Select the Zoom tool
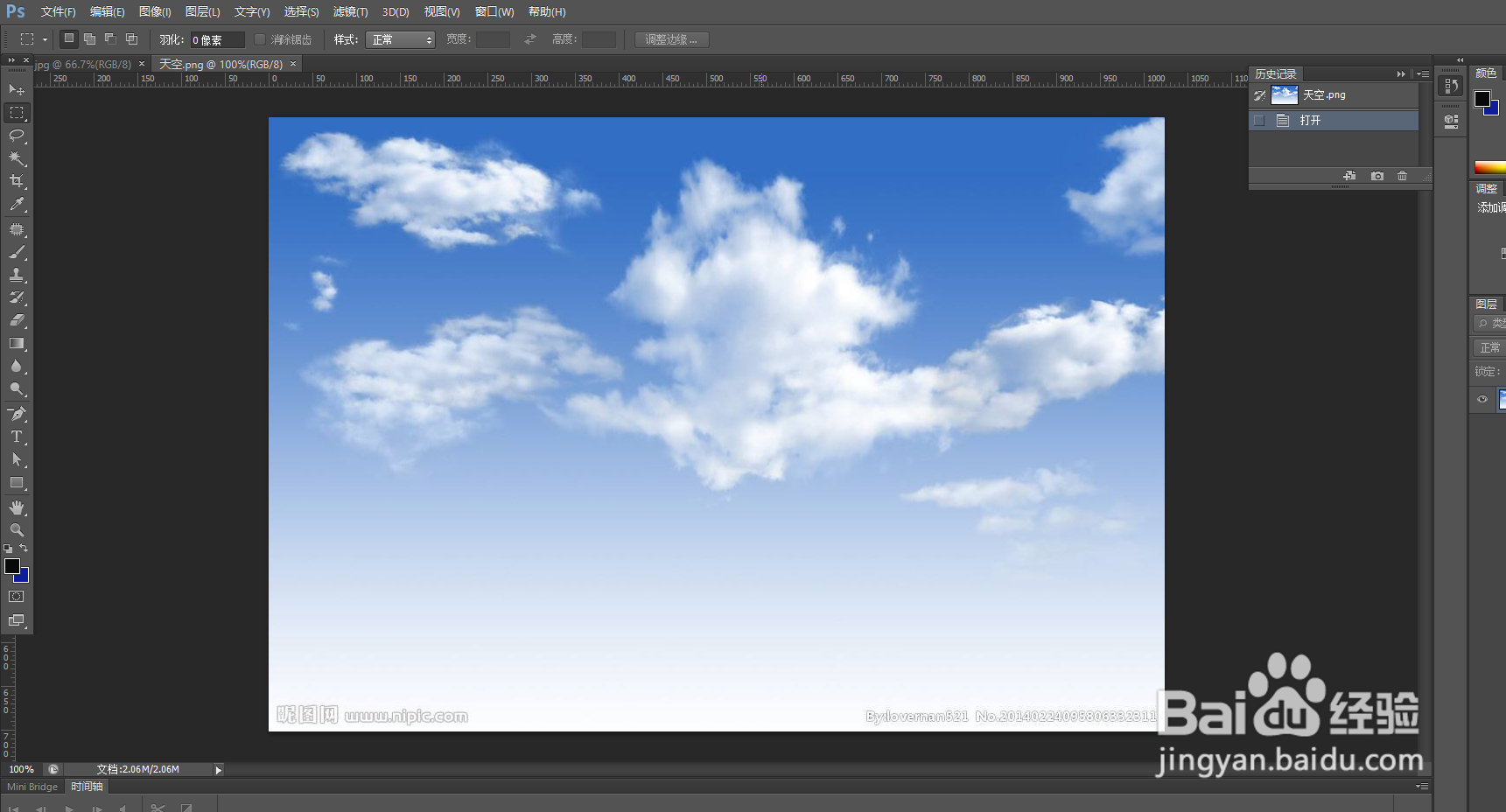 point(17,530)
